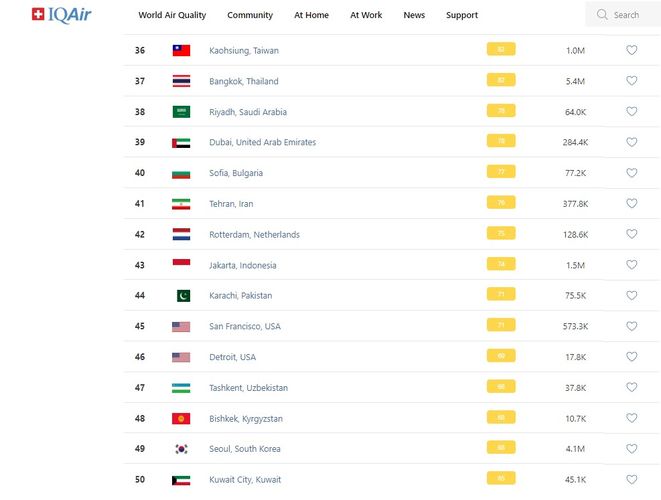Screen dimensions: 661x500
Task: Click the Pakistan flag icon
Action: click(x=182, y=296)
